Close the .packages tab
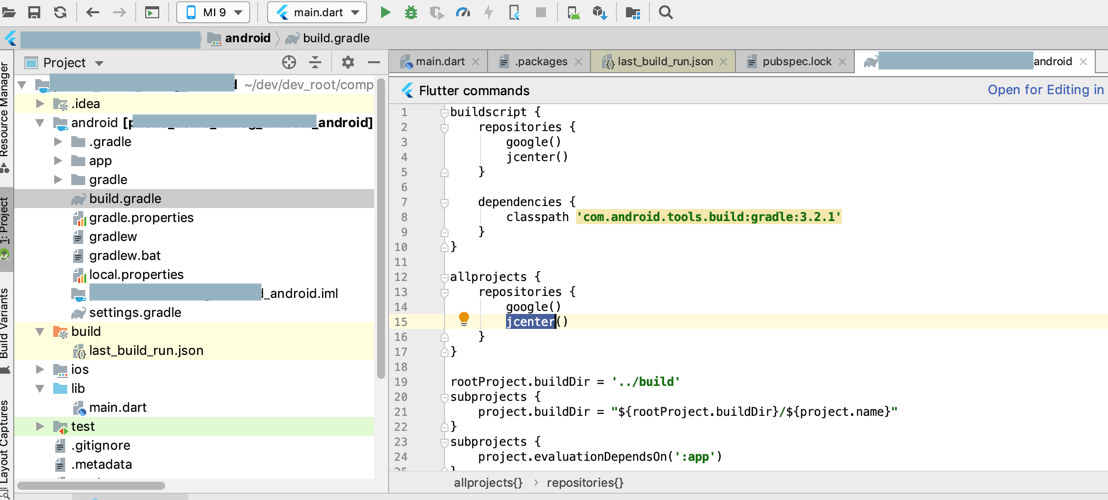 click(x=578, y=62)
